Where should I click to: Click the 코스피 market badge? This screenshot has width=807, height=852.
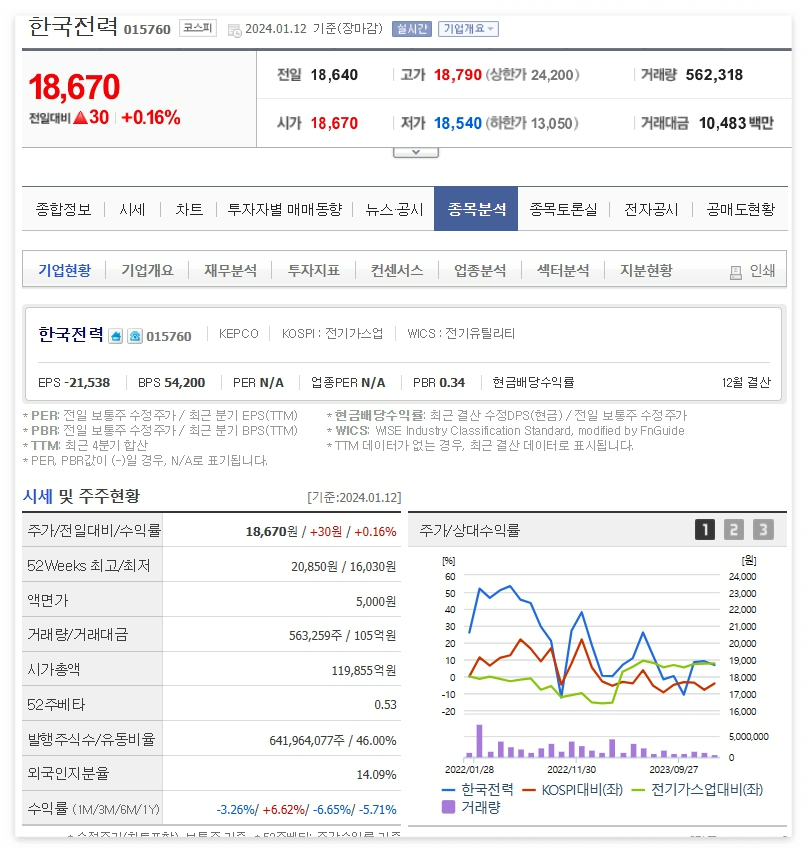tap(198, 28)
